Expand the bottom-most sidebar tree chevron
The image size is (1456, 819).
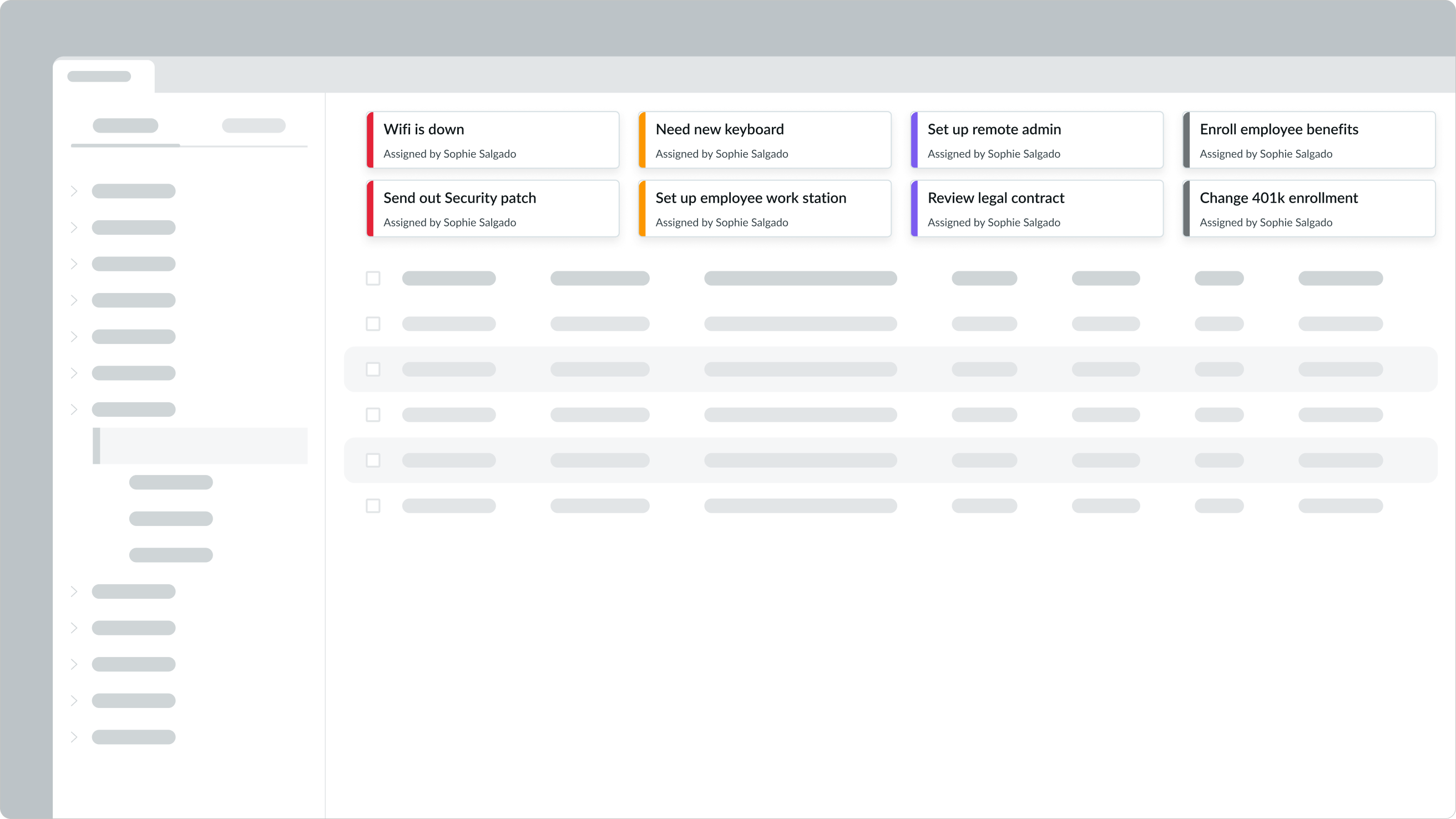(x=74, y=737)
